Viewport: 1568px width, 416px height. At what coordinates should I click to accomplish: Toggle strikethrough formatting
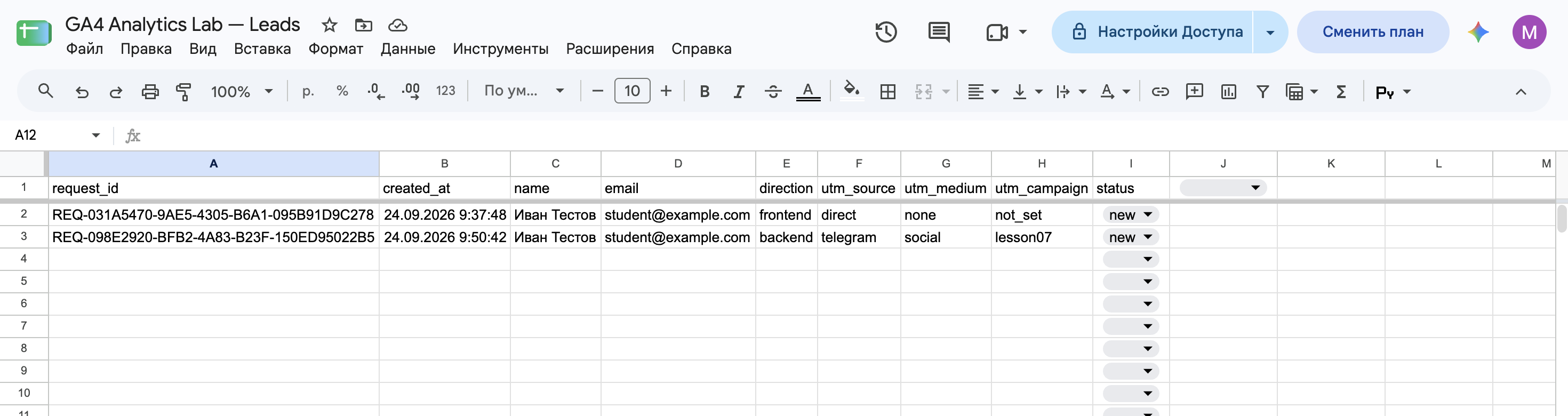(773, 91)
